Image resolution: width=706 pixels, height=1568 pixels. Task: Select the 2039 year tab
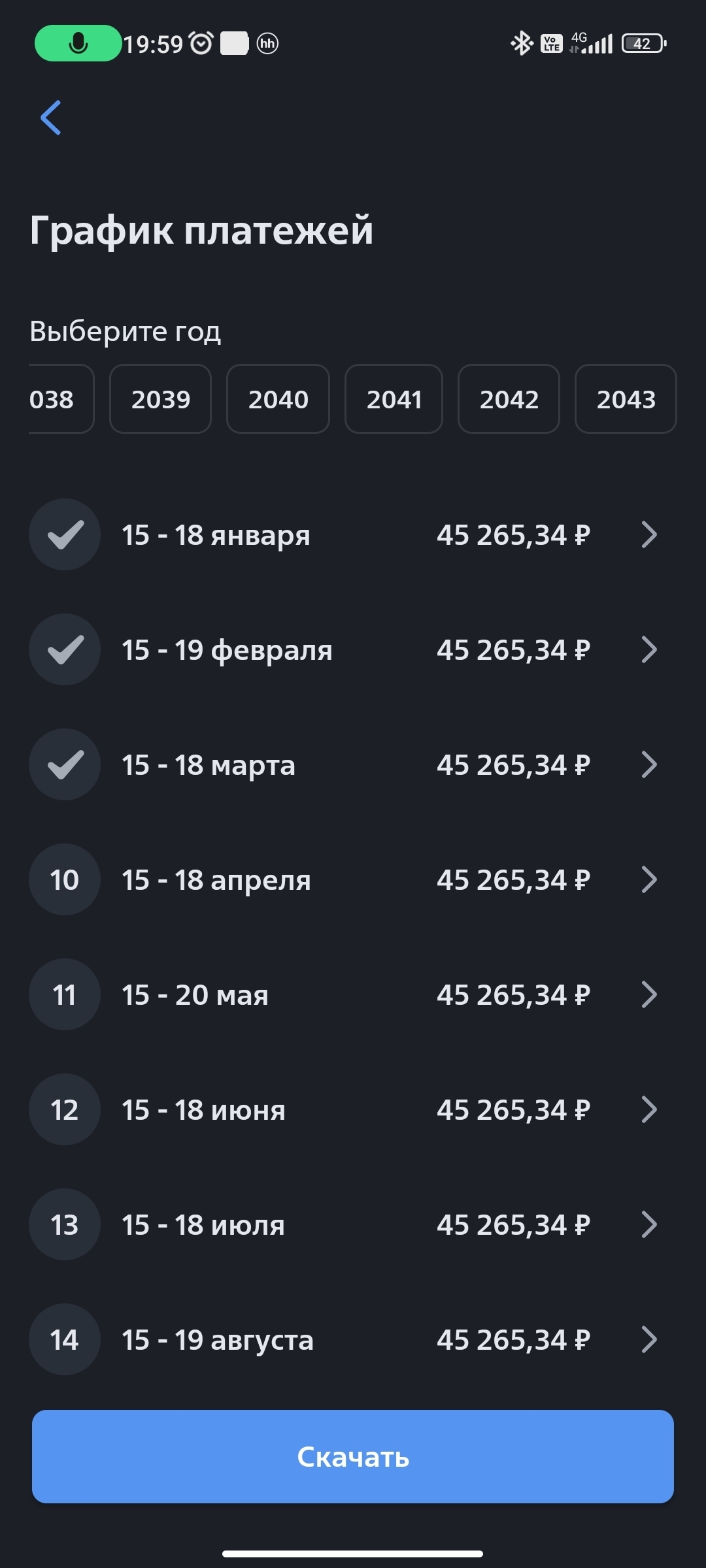pyautogui.click(x=160, y=399)
